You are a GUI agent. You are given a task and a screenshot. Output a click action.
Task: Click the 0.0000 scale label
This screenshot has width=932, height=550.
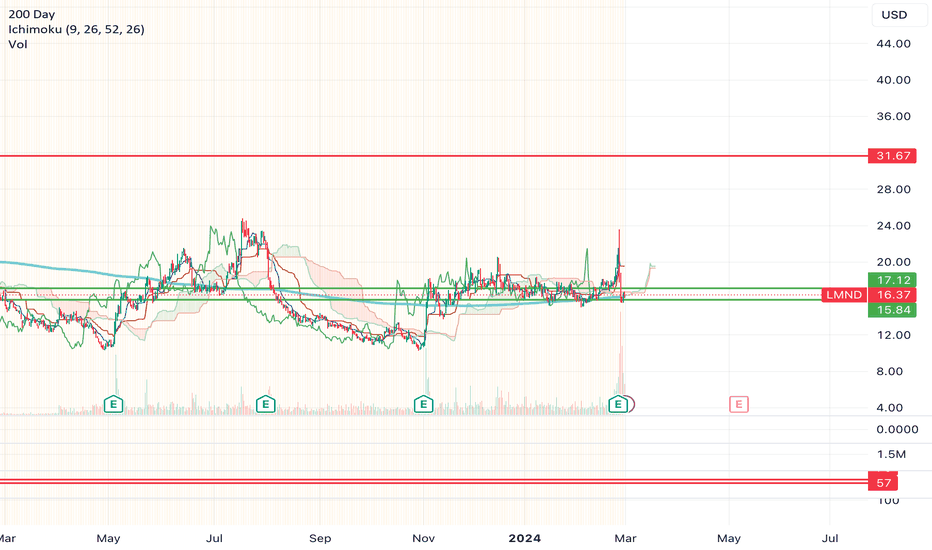897,429
